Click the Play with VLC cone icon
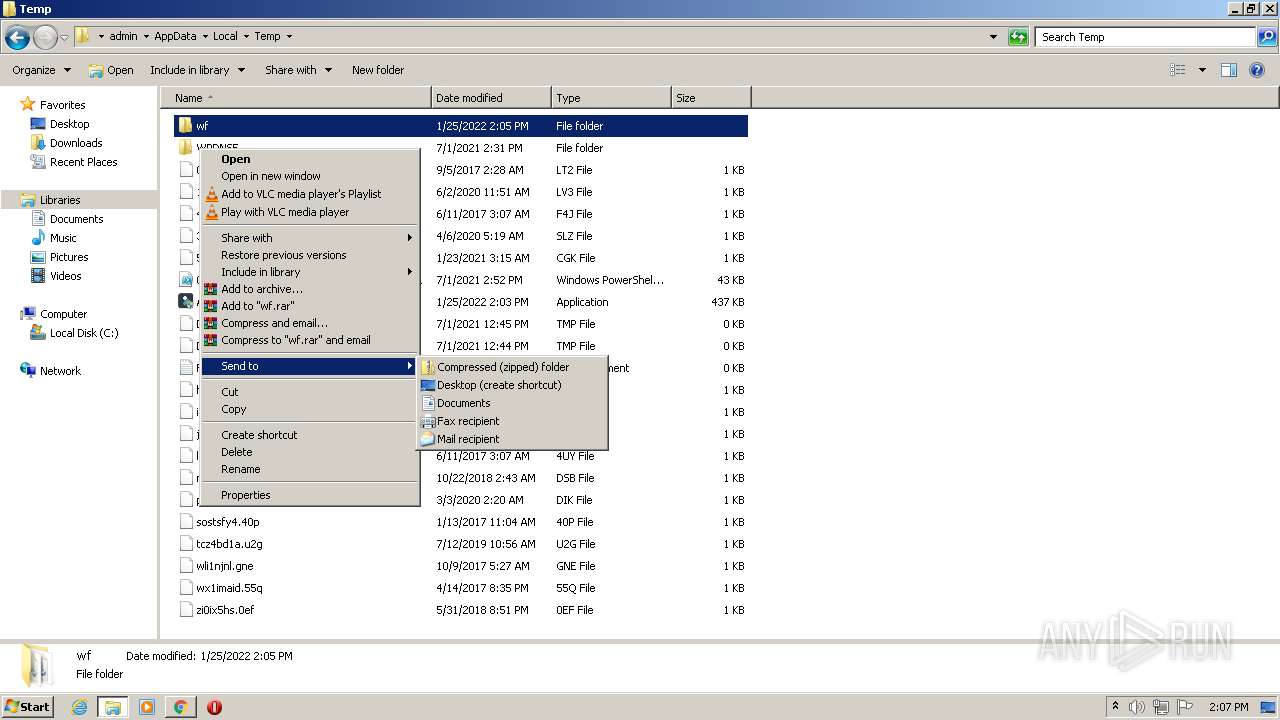Viewport: 1280px width, 720px height. pyautogui.click(x=211, y=212)
